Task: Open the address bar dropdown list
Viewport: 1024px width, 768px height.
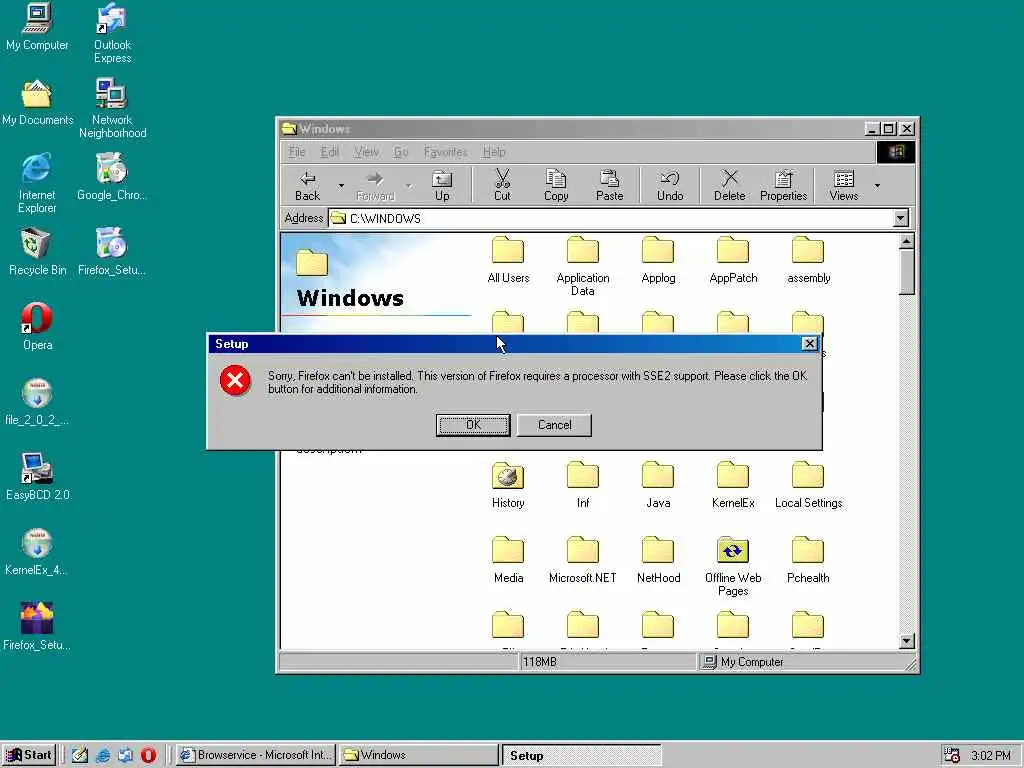Action: tap(901, 218)
